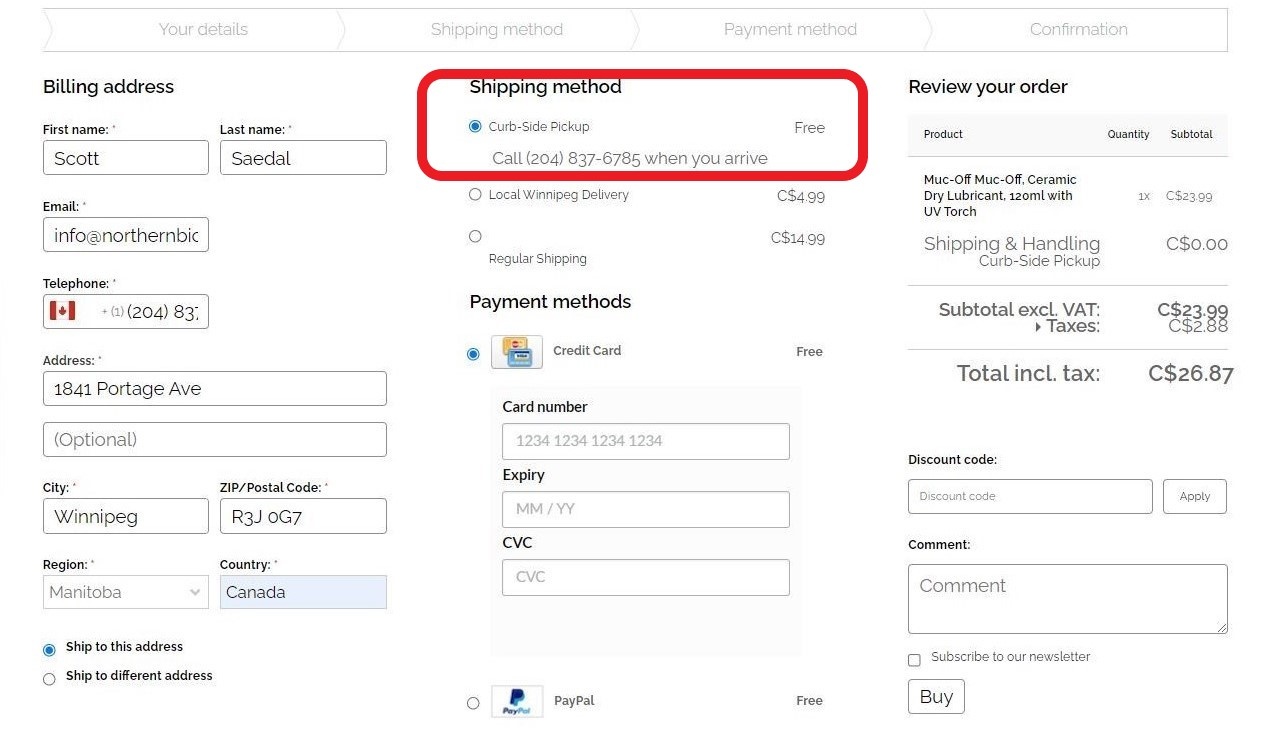Select Credit Card payment radio
Screen dimensions: 1268x751
tap(474, 354)
